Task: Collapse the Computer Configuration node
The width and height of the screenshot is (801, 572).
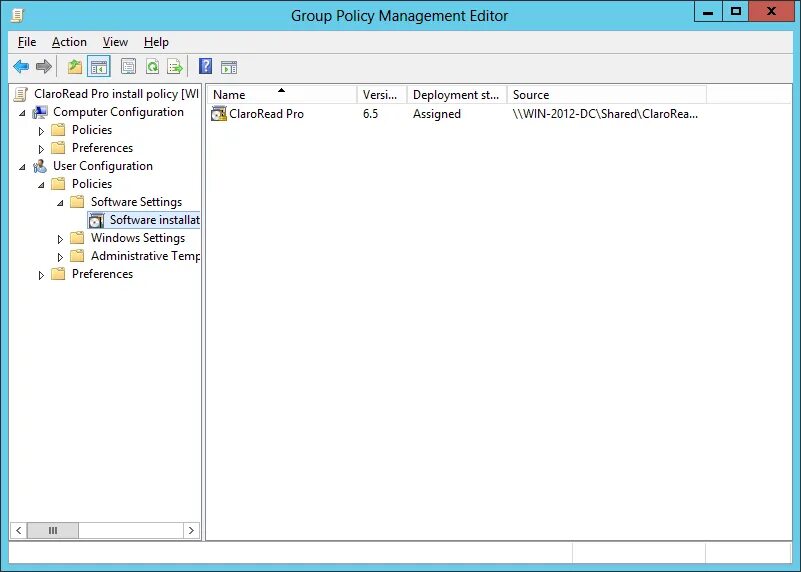Action: [x=22, y=113]
